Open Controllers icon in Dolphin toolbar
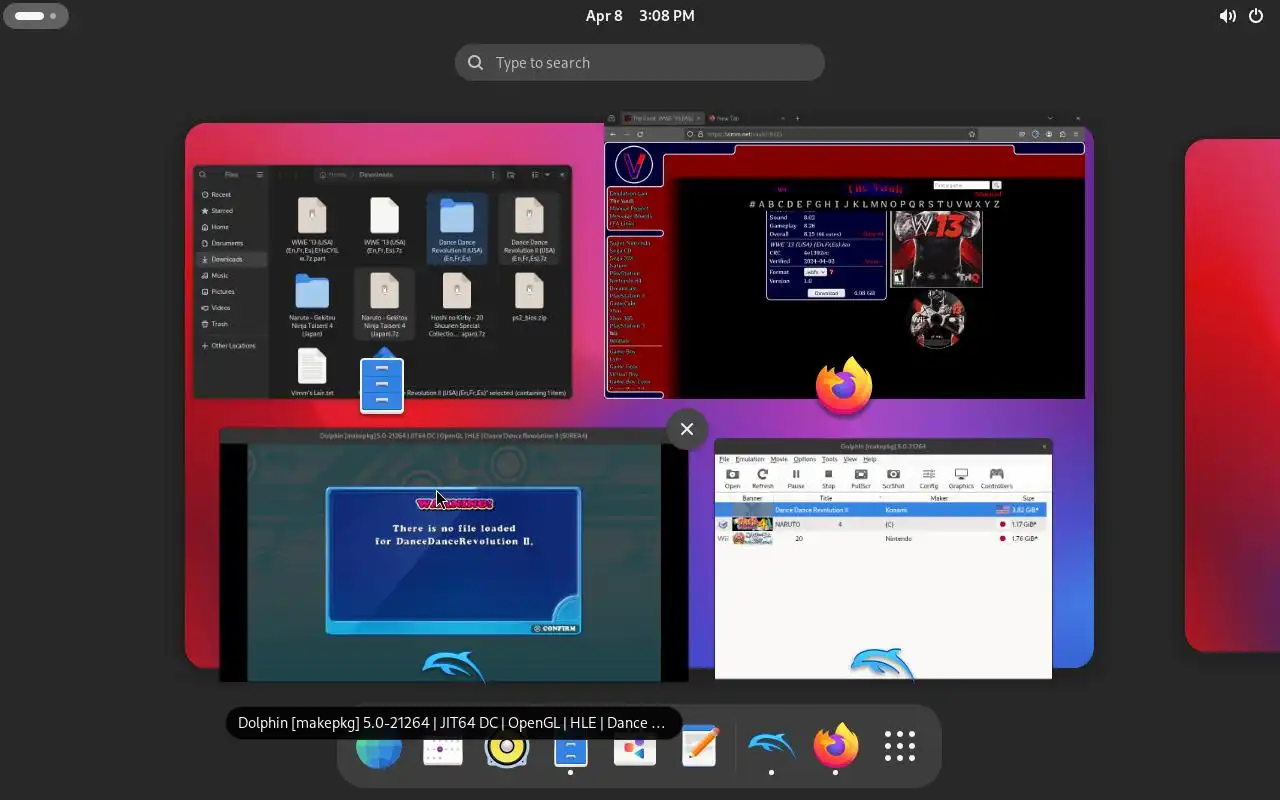Screen dimensions: 1280x800 tap(996, 478)
